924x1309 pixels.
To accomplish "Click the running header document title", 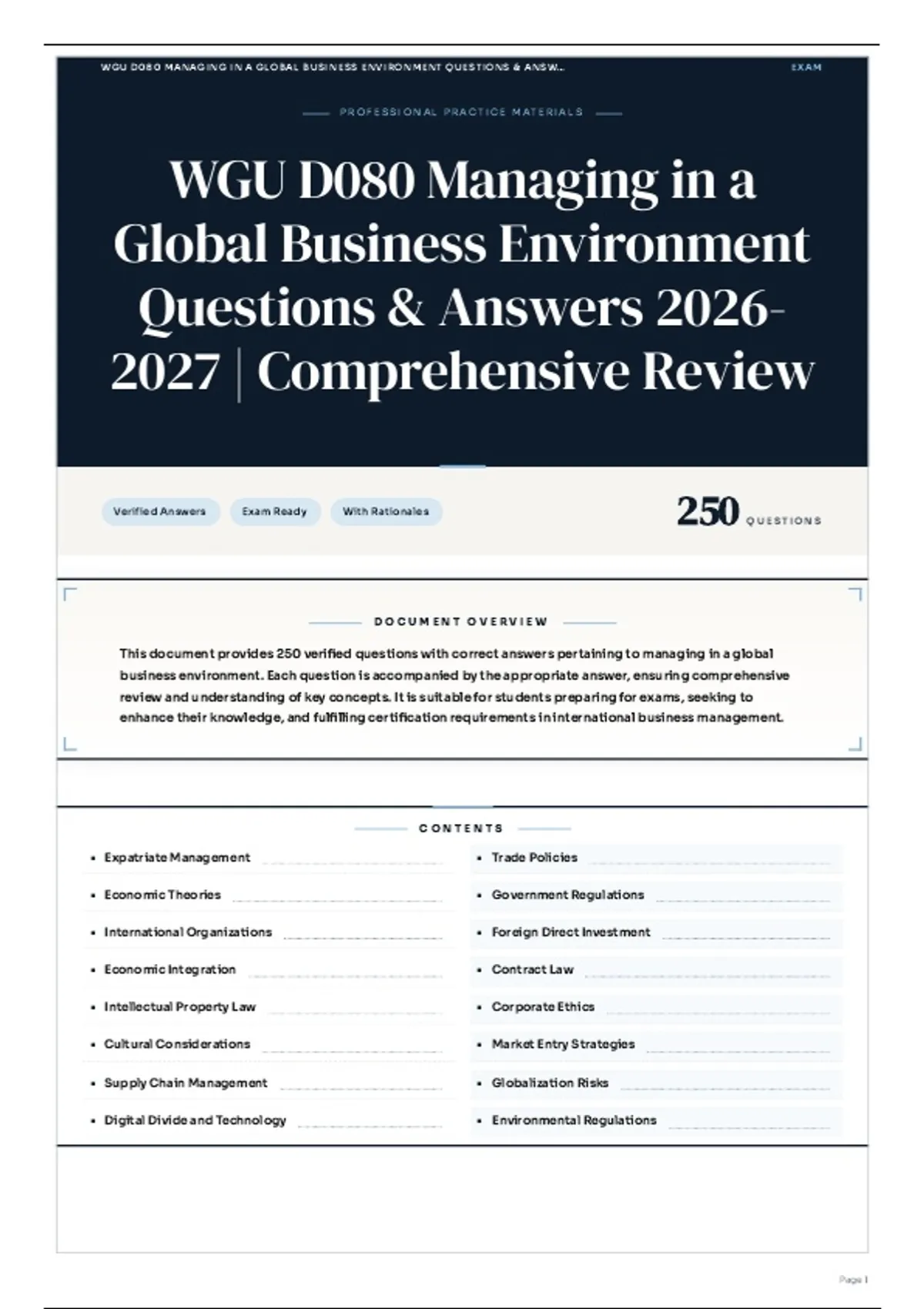I will pos(332,68).
